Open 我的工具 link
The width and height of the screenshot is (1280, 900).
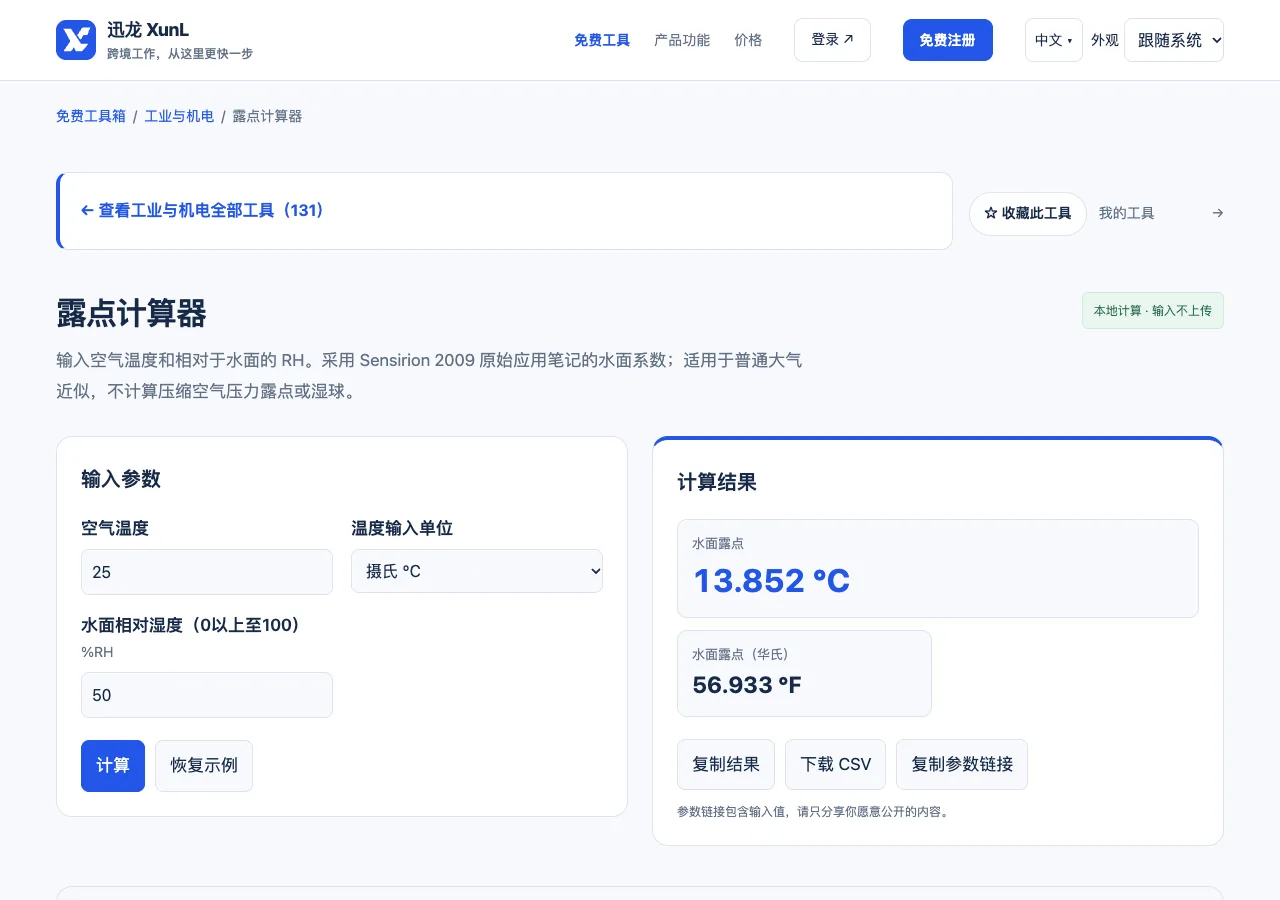coord(1127,213)
